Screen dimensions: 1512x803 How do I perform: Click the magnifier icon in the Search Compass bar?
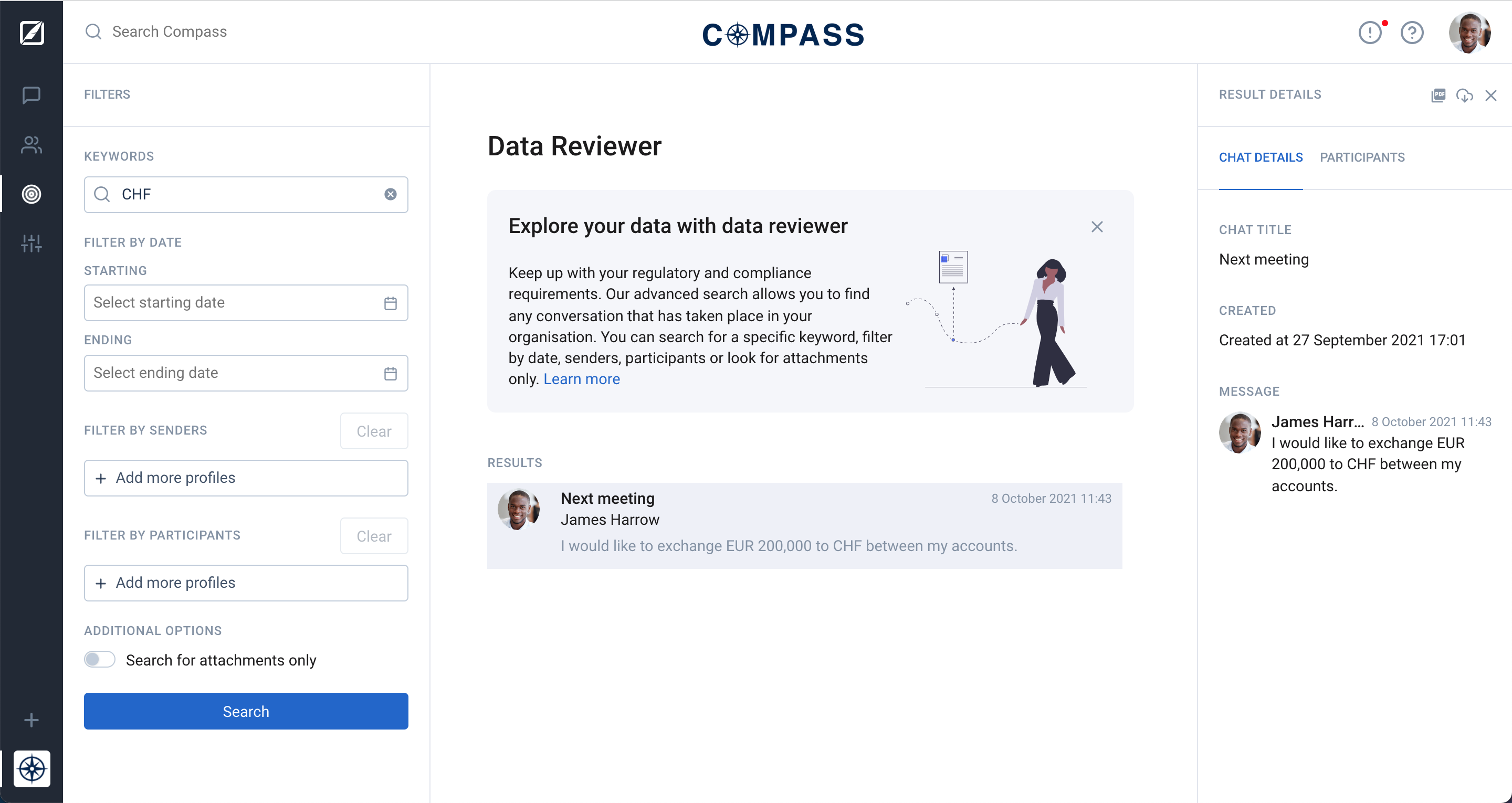tap(93, 31)
